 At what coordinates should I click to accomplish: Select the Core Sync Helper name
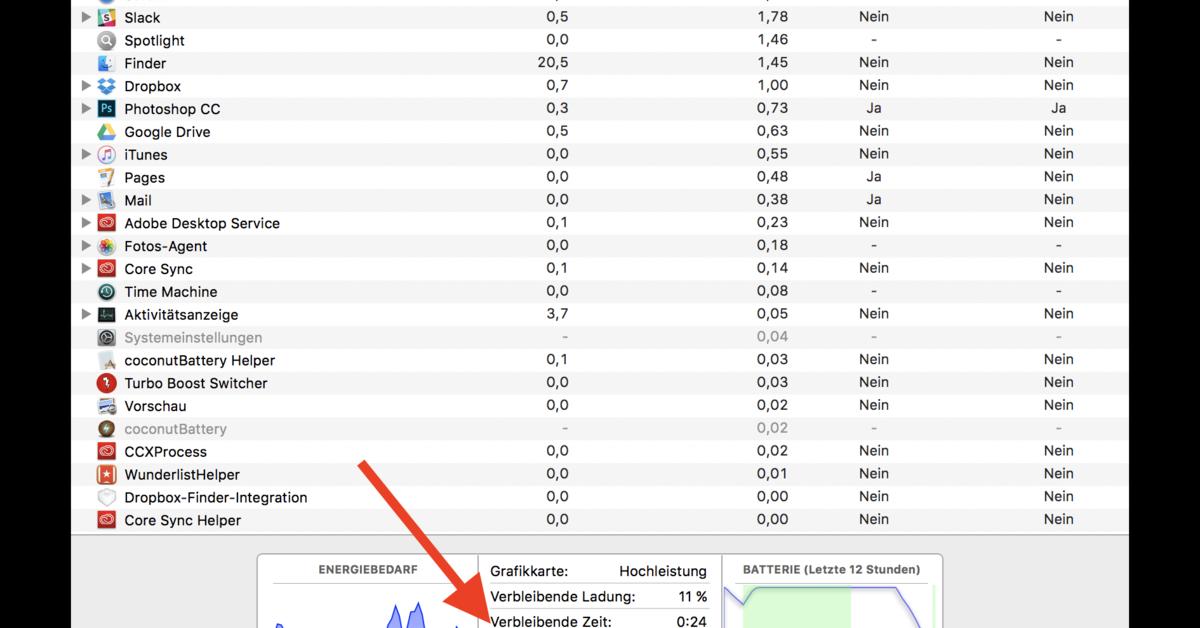click(x=183, y=520)
